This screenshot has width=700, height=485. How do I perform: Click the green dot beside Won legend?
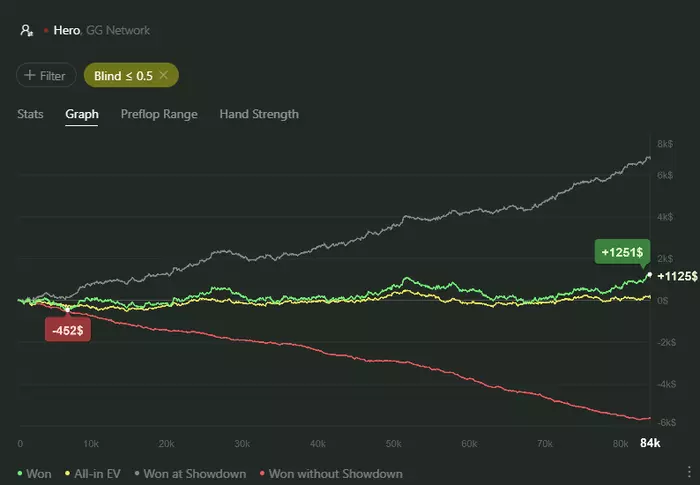click(x=21, y=473)
